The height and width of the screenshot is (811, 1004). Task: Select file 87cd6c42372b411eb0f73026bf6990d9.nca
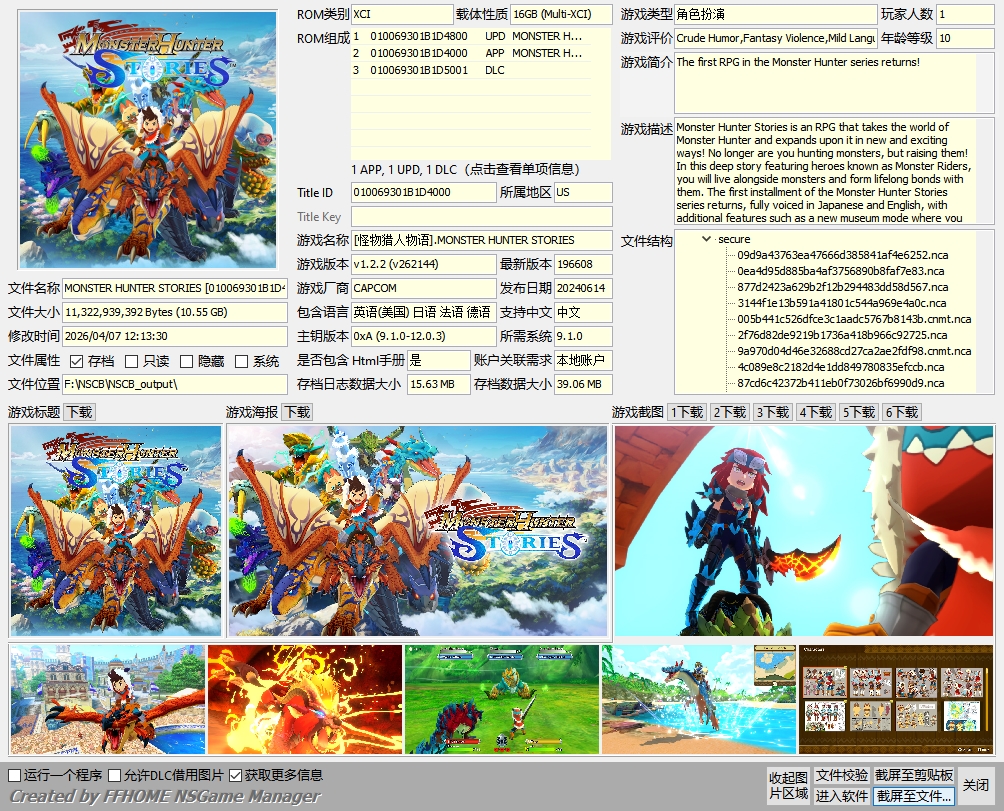pyautogui.click(x=841, y=383)
